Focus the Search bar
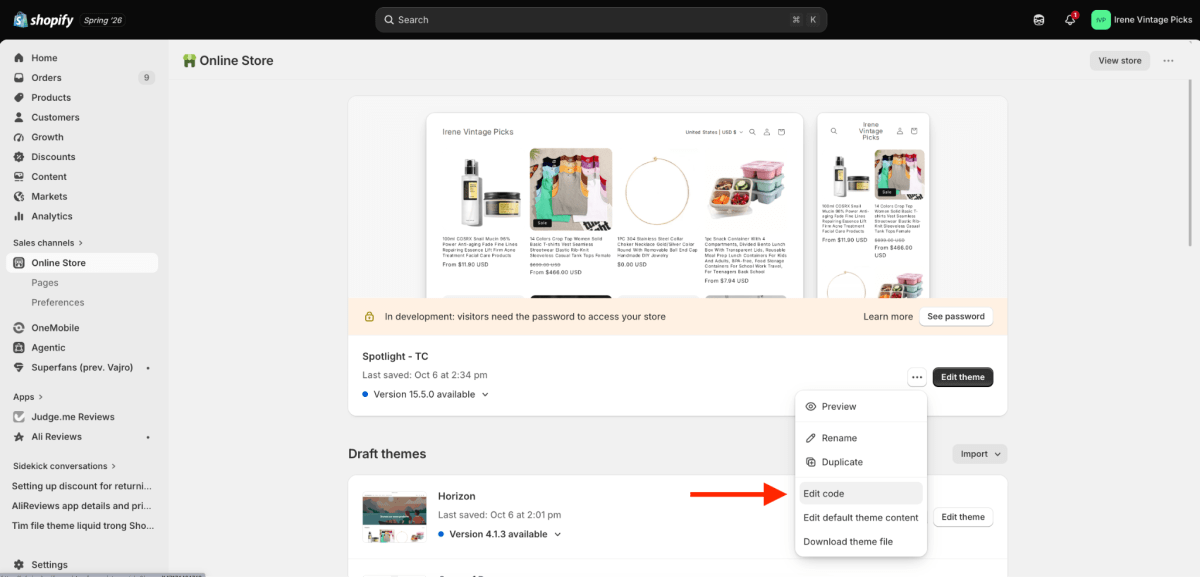 600,19
